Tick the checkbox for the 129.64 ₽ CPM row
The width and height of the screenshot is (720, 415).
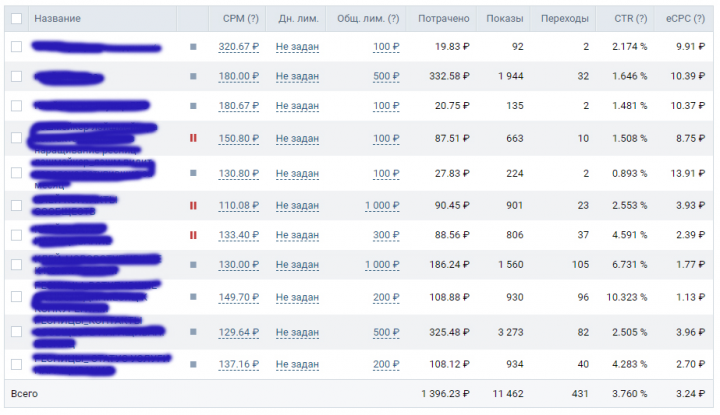tap(17, 332)
